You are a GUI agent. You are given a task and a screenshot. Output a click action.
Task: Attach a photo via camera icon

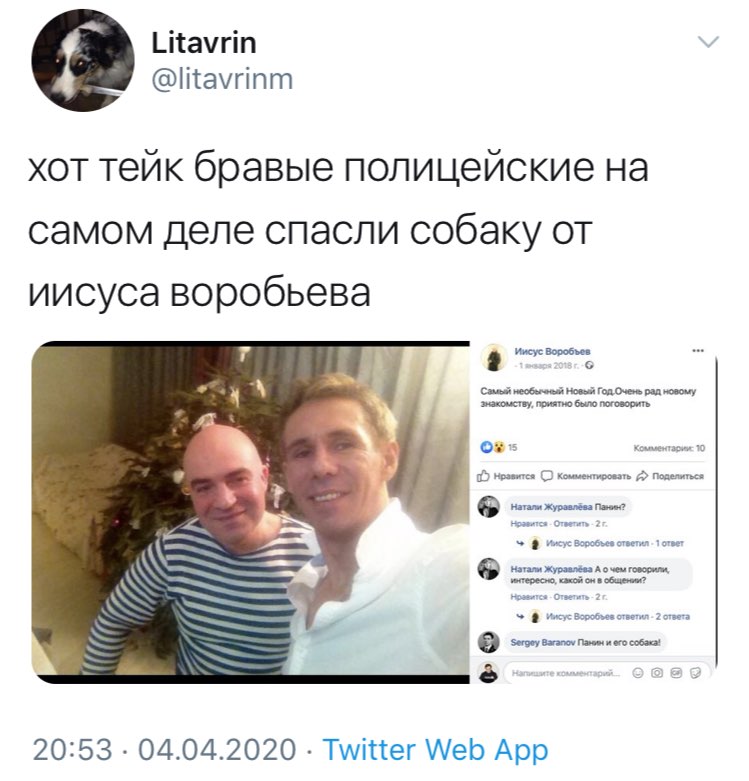pyautogui.click(x=657, y=673)
